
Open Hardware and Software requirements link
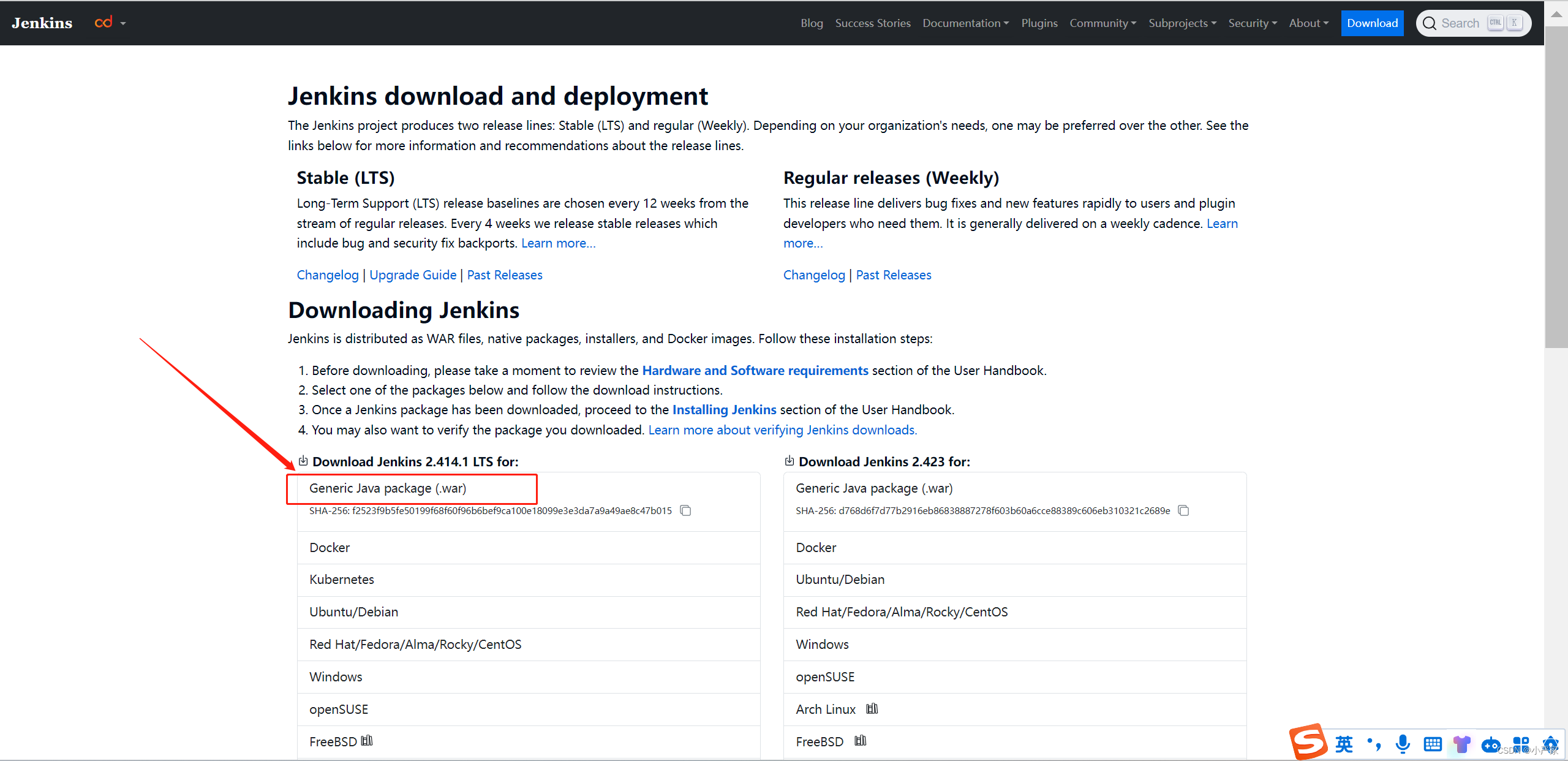tap(755, 371)
